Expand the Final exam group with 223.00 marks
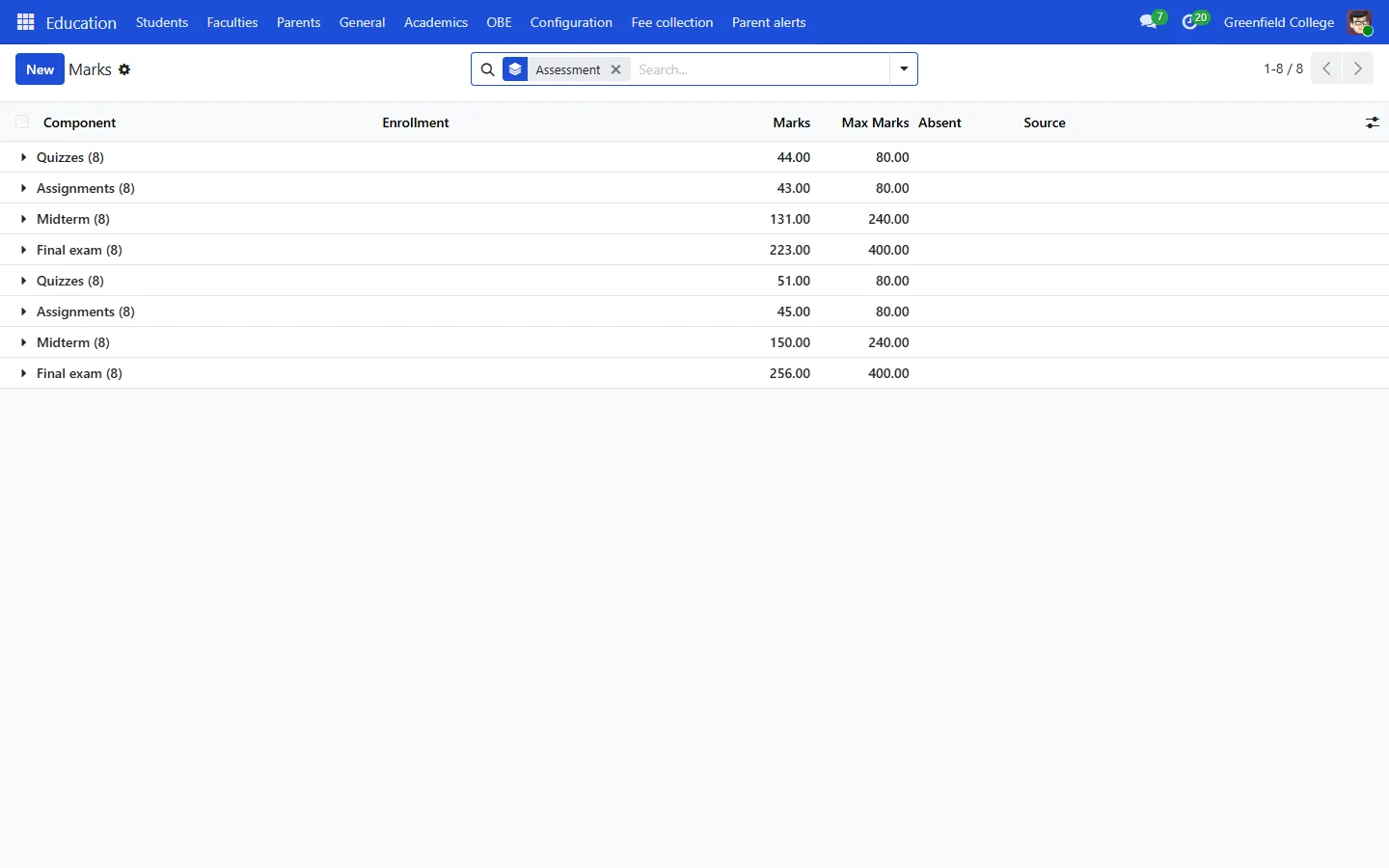Viewport: 1389px width, 868px height. [694, 250]
